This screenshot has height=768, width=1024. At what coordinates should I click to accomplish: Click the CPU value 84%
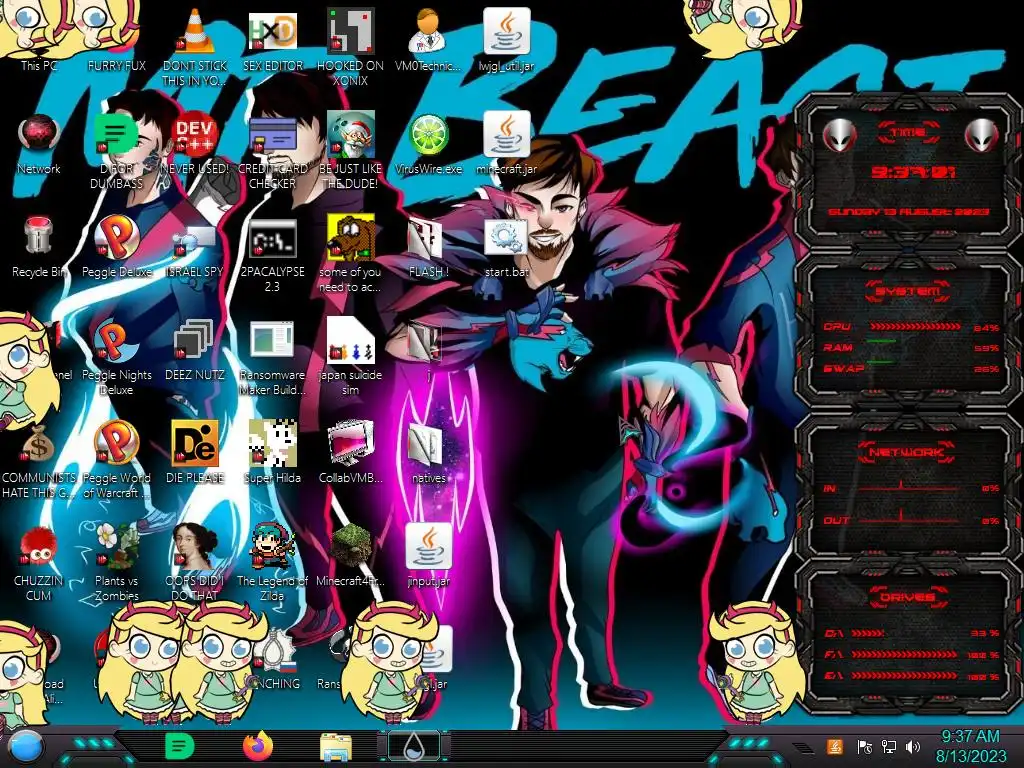[x=986, y=328]
